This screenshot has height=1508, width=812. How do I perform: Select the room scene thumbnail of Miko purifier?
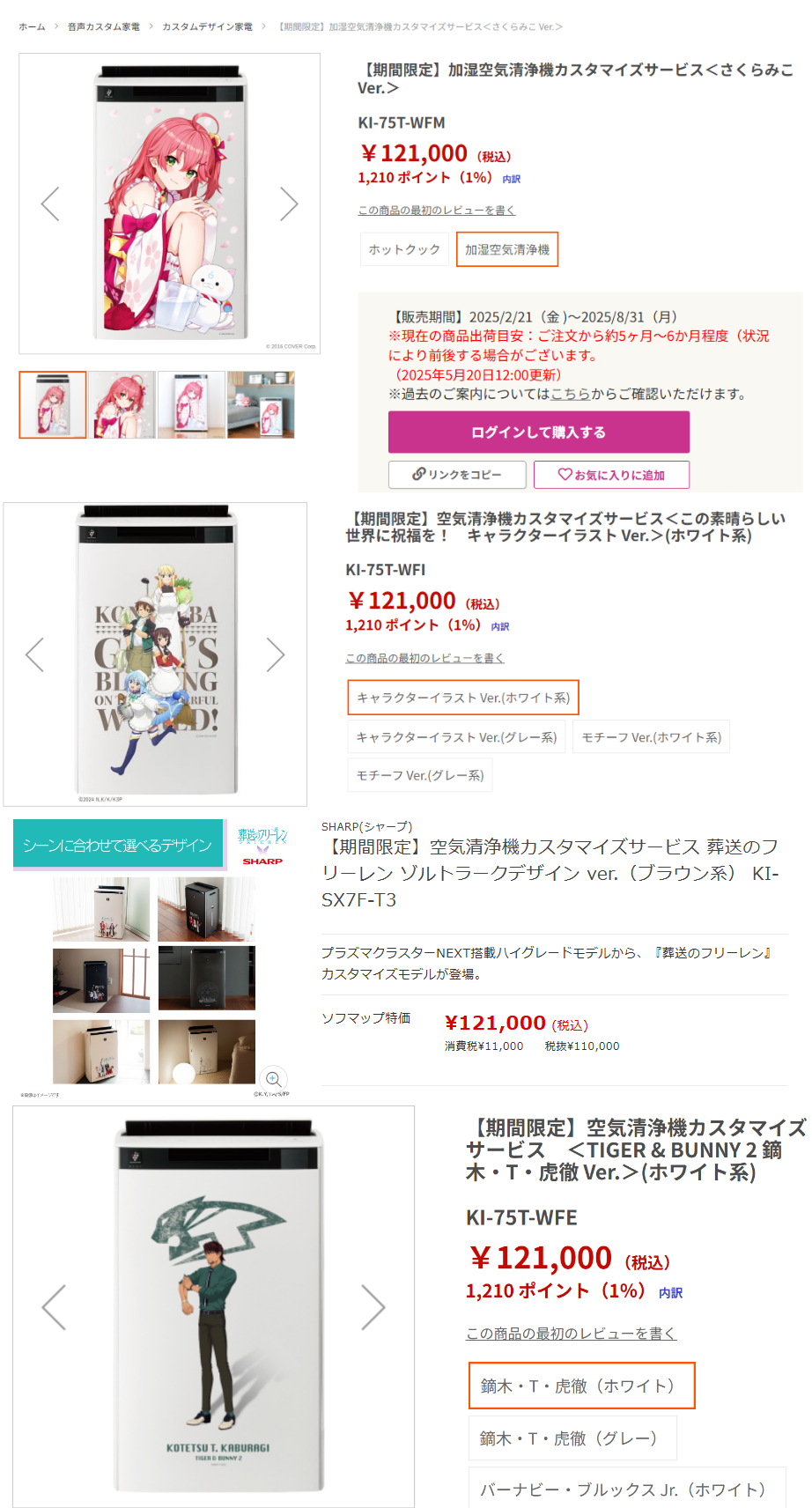(x=261, y=404)
